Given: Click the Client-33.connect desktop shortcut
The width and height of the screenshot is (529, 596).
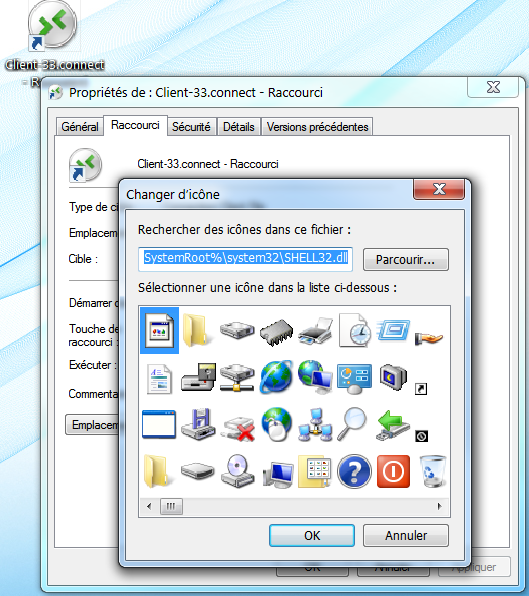Looking at the screenshot, I should (x=54, y=38).
